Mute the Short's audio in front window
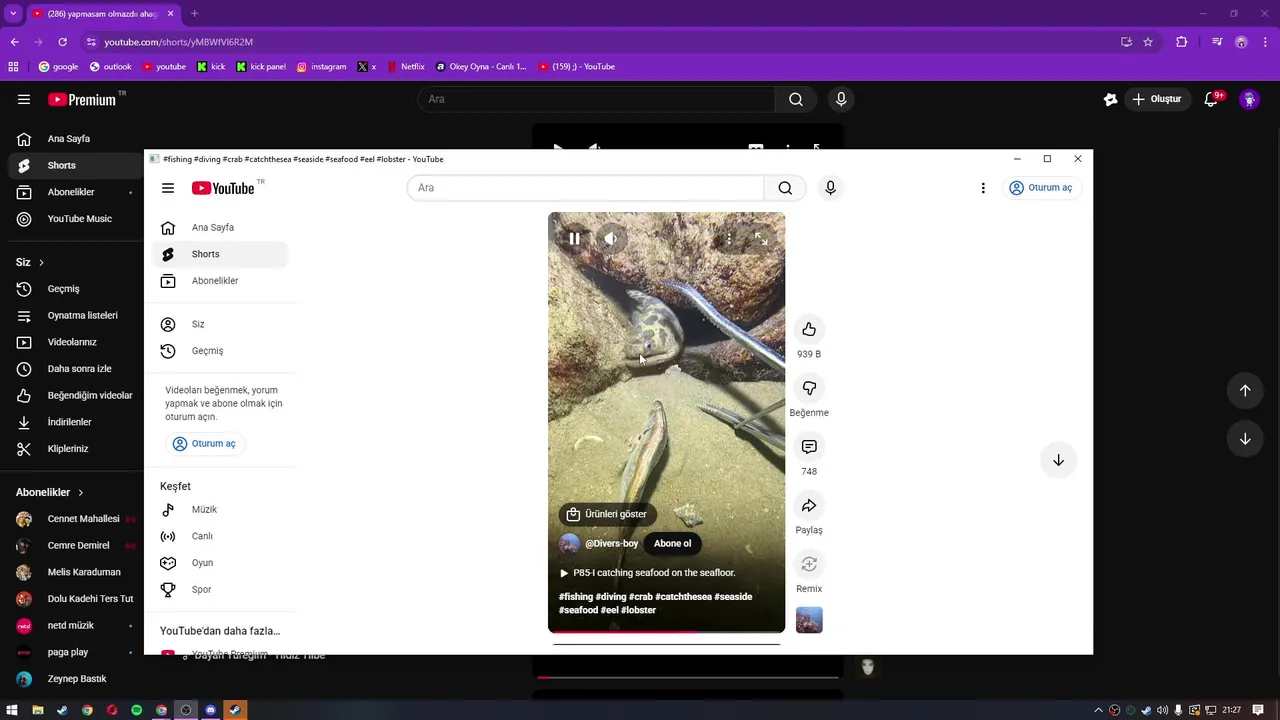The width and height of the screenshot is (1280, 720). [x=610, y=239]
